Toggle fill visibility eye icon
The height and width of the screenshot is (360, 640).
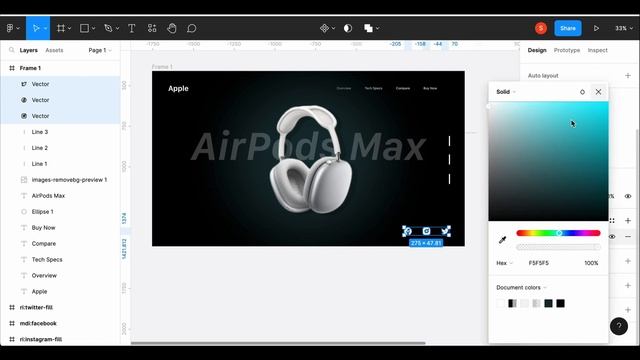click(612, 237)
